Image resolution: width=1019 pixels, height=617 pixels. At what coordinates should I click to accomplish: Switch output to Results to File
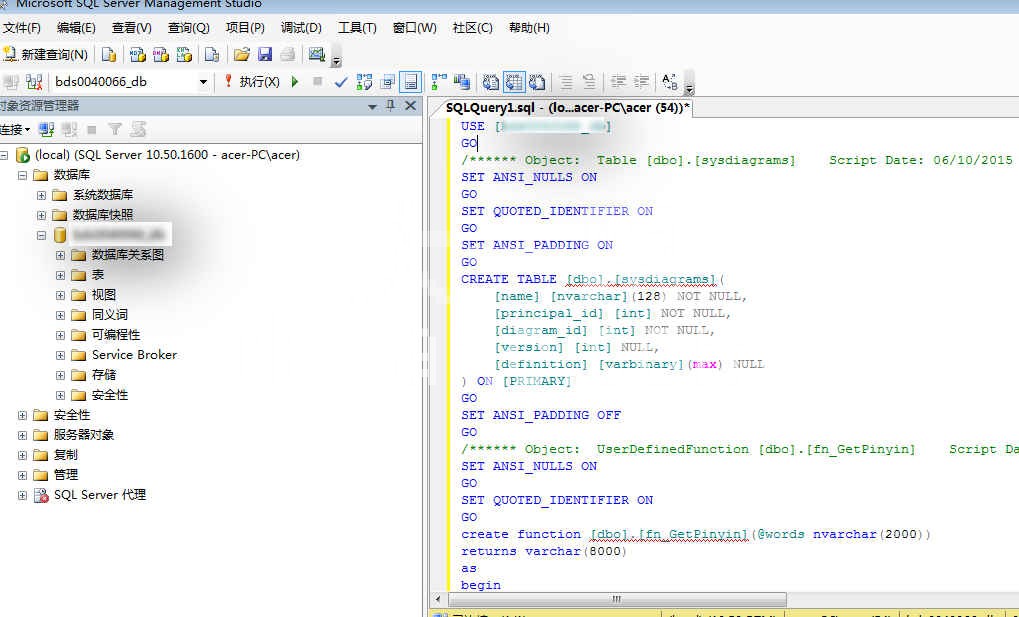coord(537,82)
